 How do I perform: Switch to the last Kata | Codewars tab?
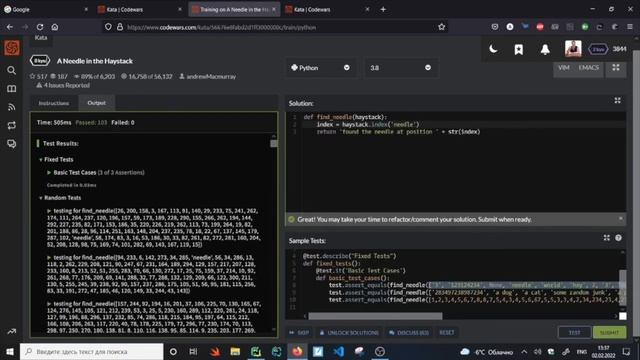pos(328,9)
